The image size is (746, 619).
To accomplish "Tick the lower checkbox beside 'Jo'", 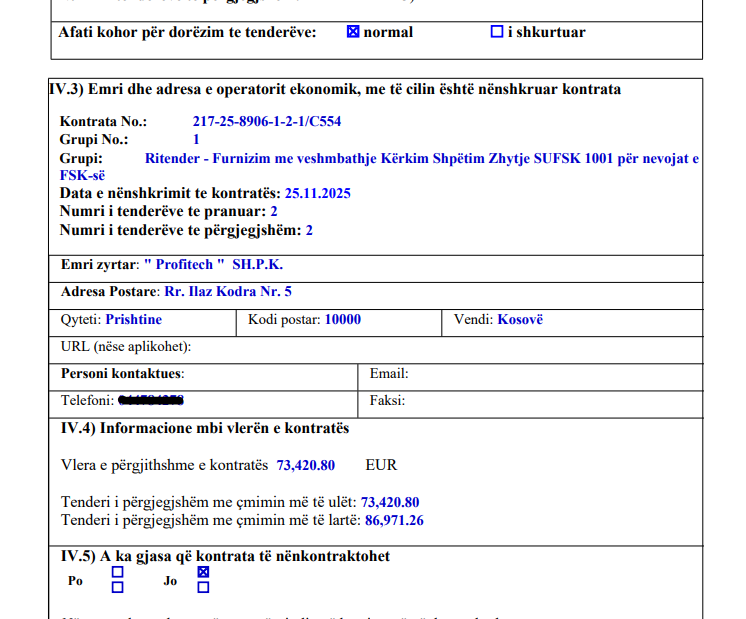I will [204, 588].
